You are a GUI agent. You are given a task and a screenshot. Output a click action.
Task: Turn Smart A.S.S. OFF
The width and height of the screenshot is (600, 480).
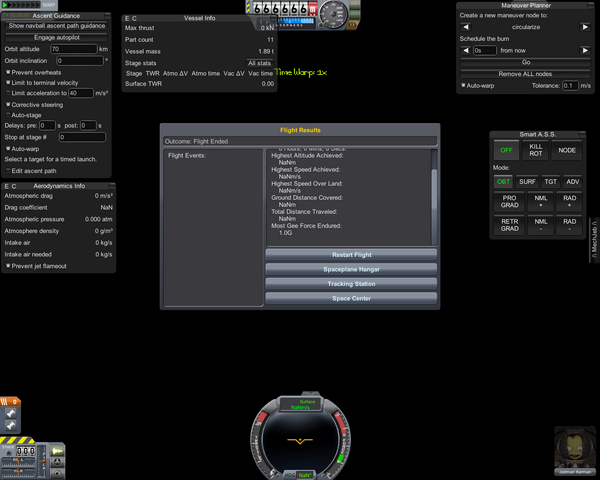(506, 150)
